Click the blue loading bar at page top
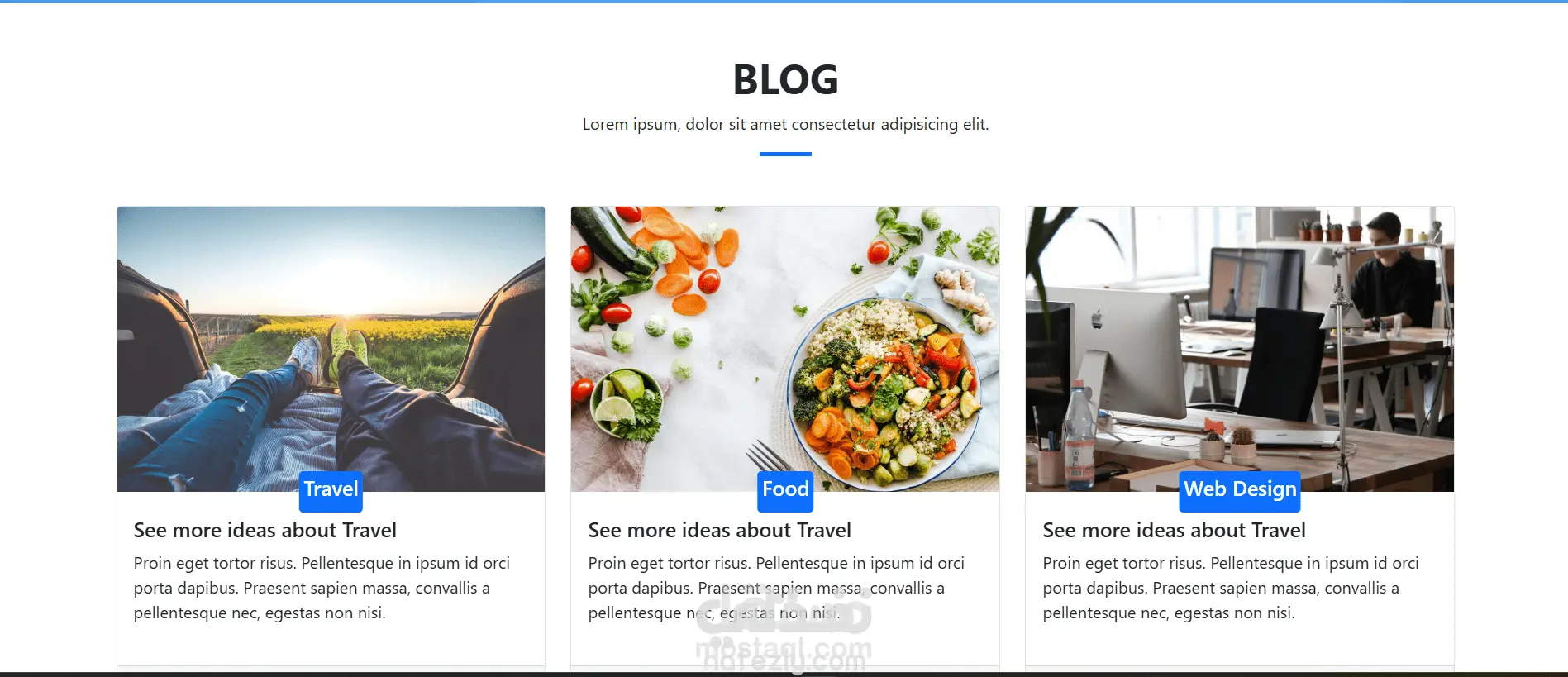The width and height of the screenshot is (1568, 677). pos(784,2)
